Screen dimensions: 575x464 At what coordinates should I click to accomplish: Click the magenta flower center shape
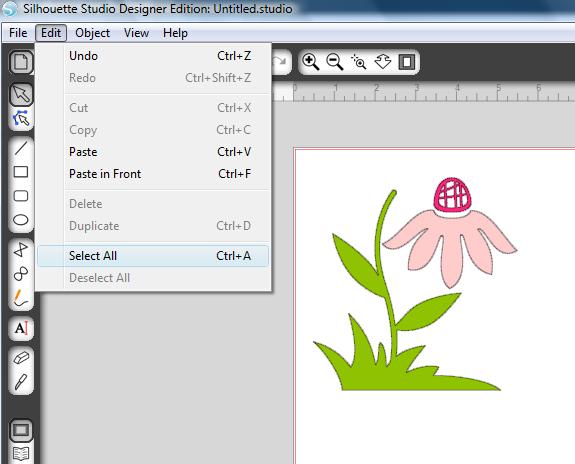click(452, 195)
